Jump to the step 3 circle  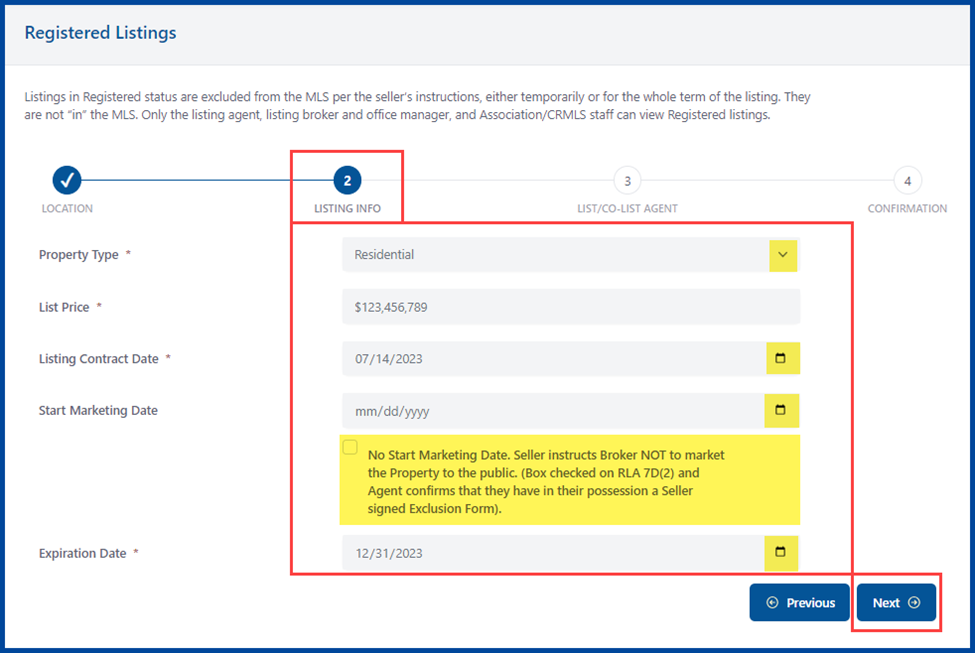pos(627,181)
